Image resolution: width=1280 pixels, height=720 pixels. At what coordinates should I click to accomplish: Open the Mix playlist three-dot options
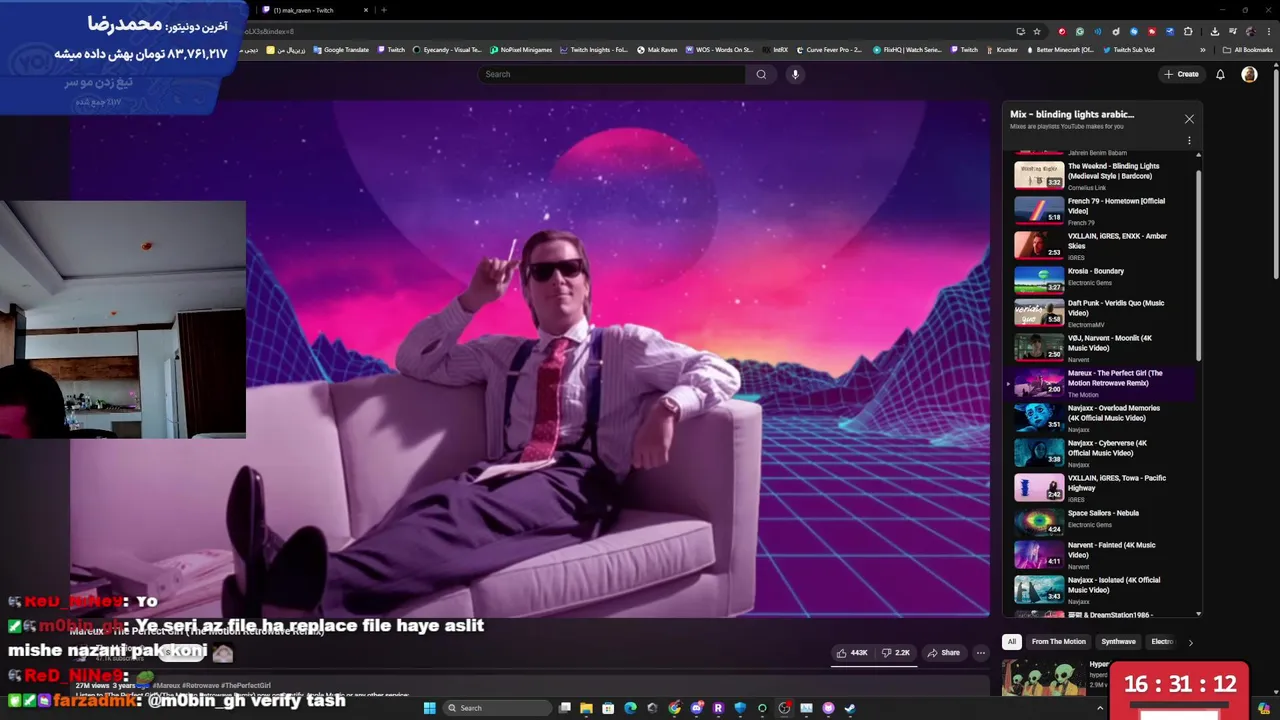pyautogui.click(x=1189, y=140)
